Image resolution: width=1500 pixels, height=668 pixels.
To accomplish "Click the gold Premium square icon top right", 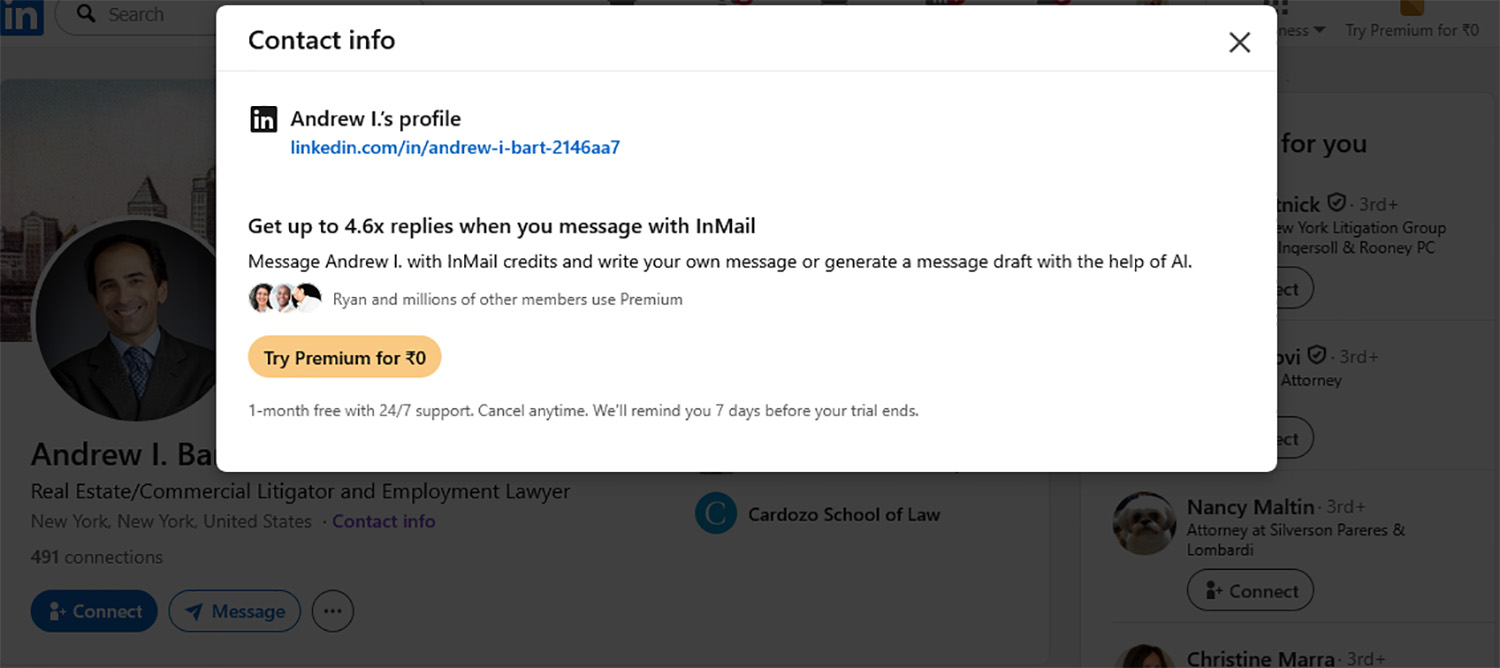I will (x=1414, y=8).
